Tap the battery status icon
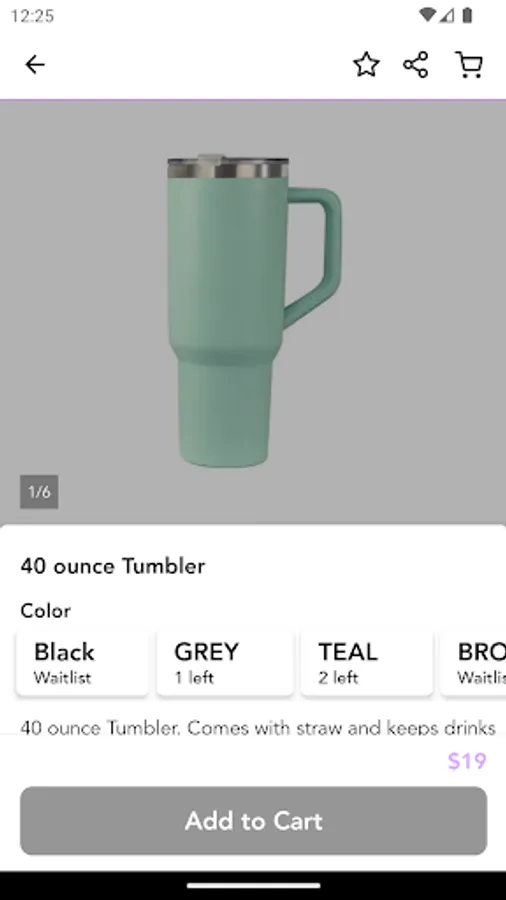The width and height of the screenshot is (506, 900). [468, 15]
